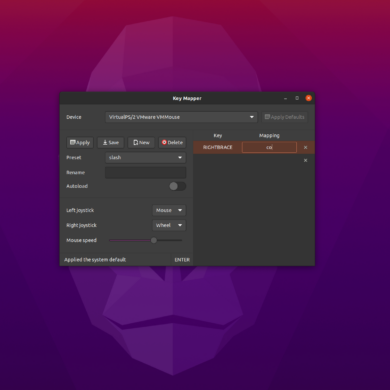Image resolution: width=390 pixels, height=390 pixels.
Task: Click the Mouse speed slider handle
Action: 154,240
